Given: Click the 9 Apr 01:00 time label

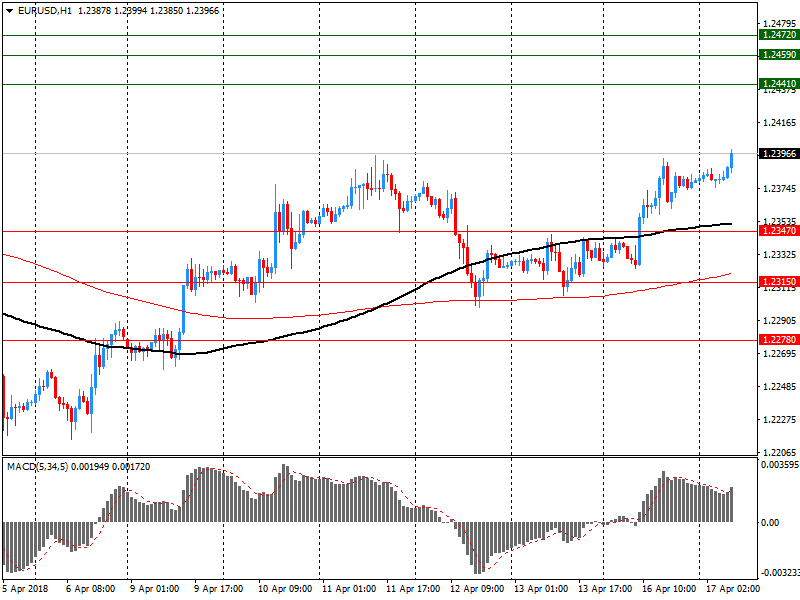Looking at the screenshot, I should (x=155, y=589).
